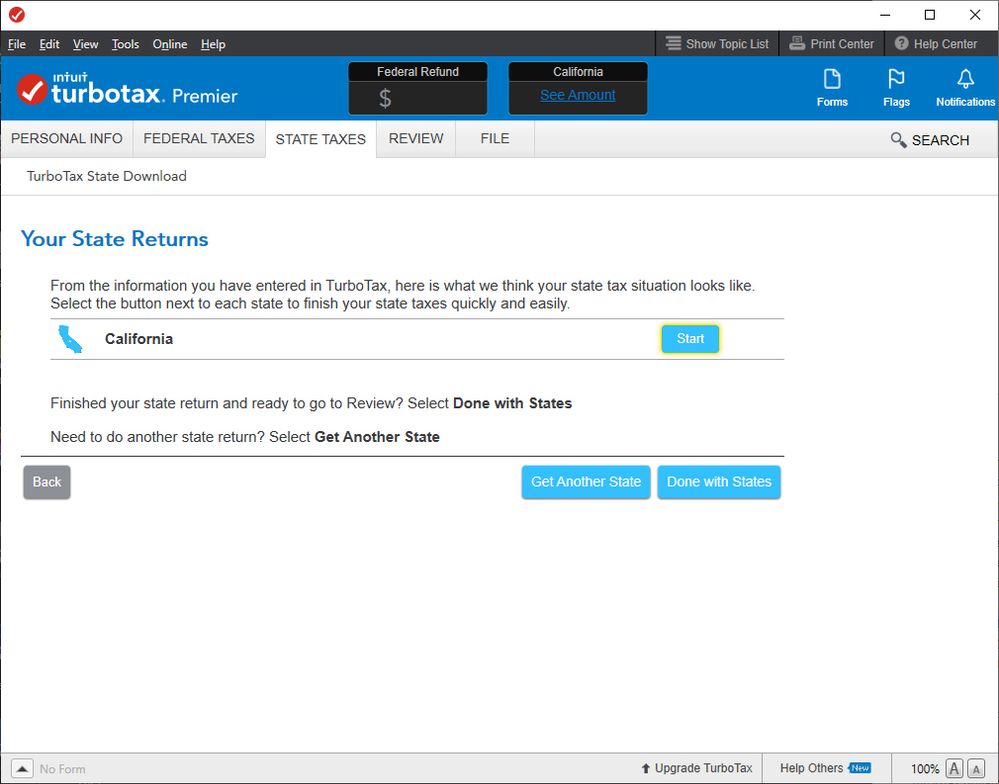This screenshot has width=999, height=784.
Task: Open the Help Center
Action: (x=935, y=44)
